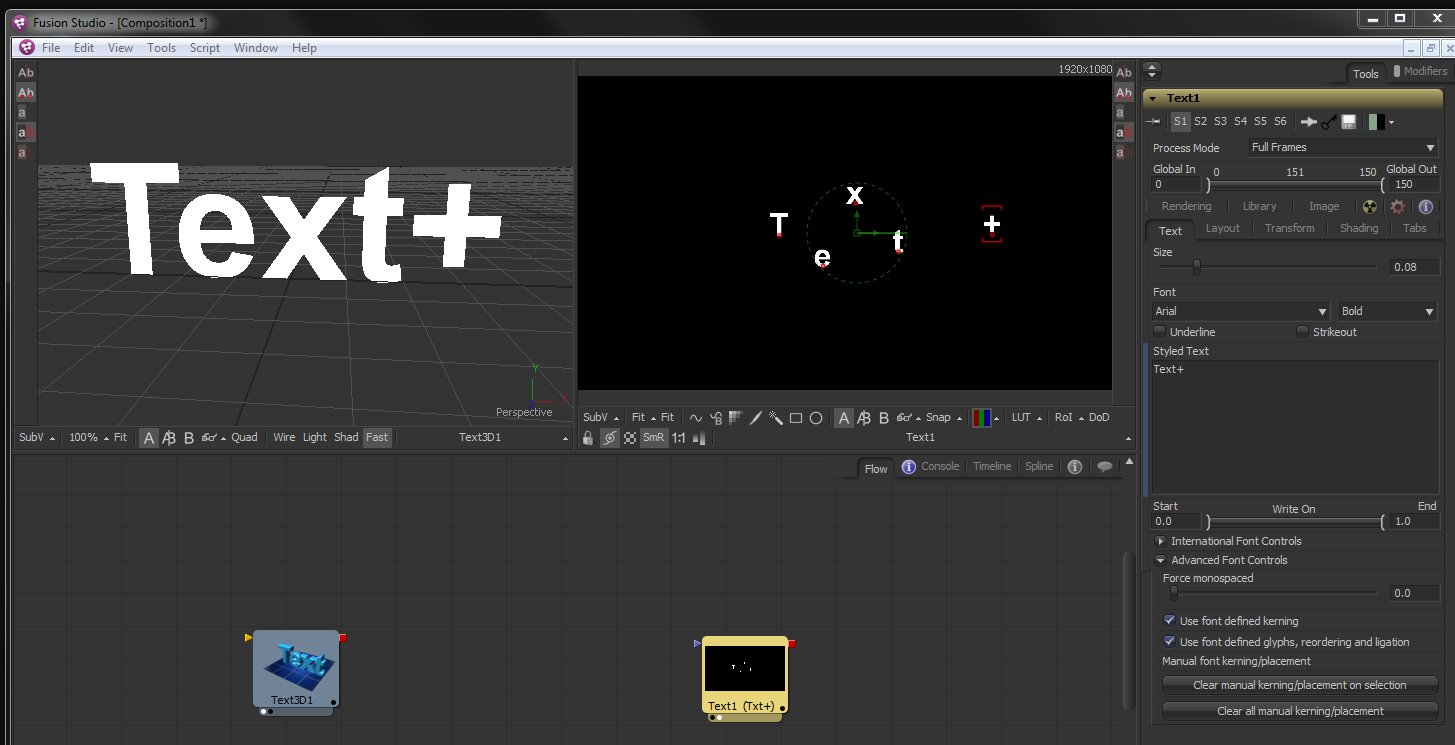Select the rectangle mask tool

pyautogui.click(x=796, y=418)
